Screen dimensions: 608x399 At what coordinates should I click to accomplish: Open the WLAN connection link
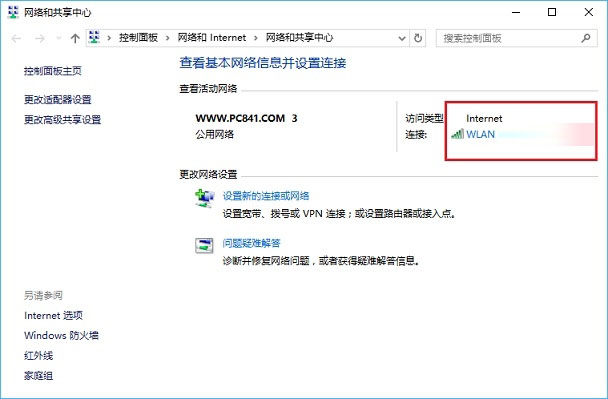[x=480, y=135]
